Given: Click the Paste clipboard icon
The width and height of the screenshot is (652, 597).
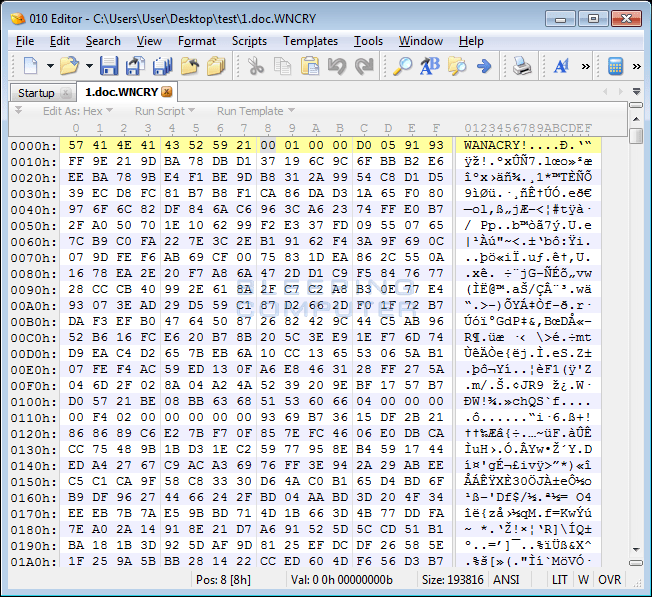Looking at the screenshot, I should point(310,66).
